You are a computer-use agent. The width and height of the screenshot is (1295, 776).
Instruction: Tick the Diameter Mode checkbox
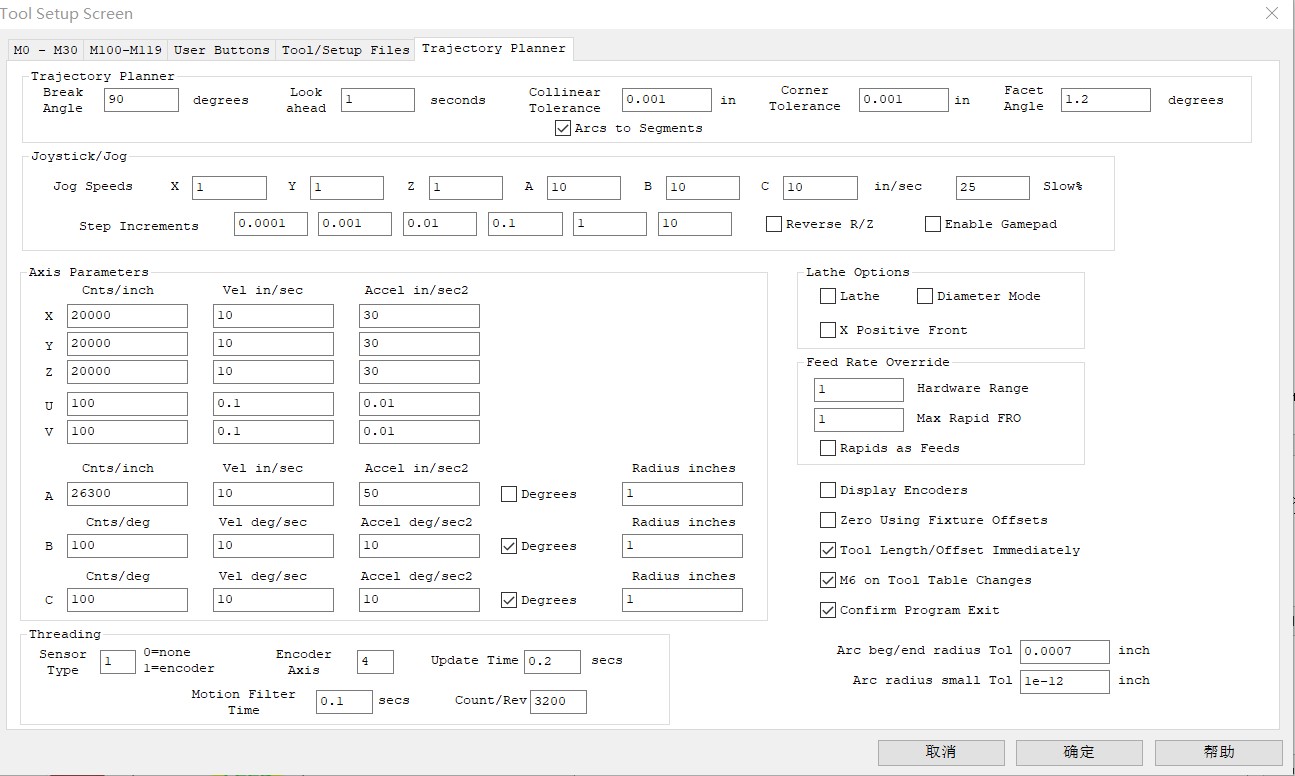[x=925, y=296]
